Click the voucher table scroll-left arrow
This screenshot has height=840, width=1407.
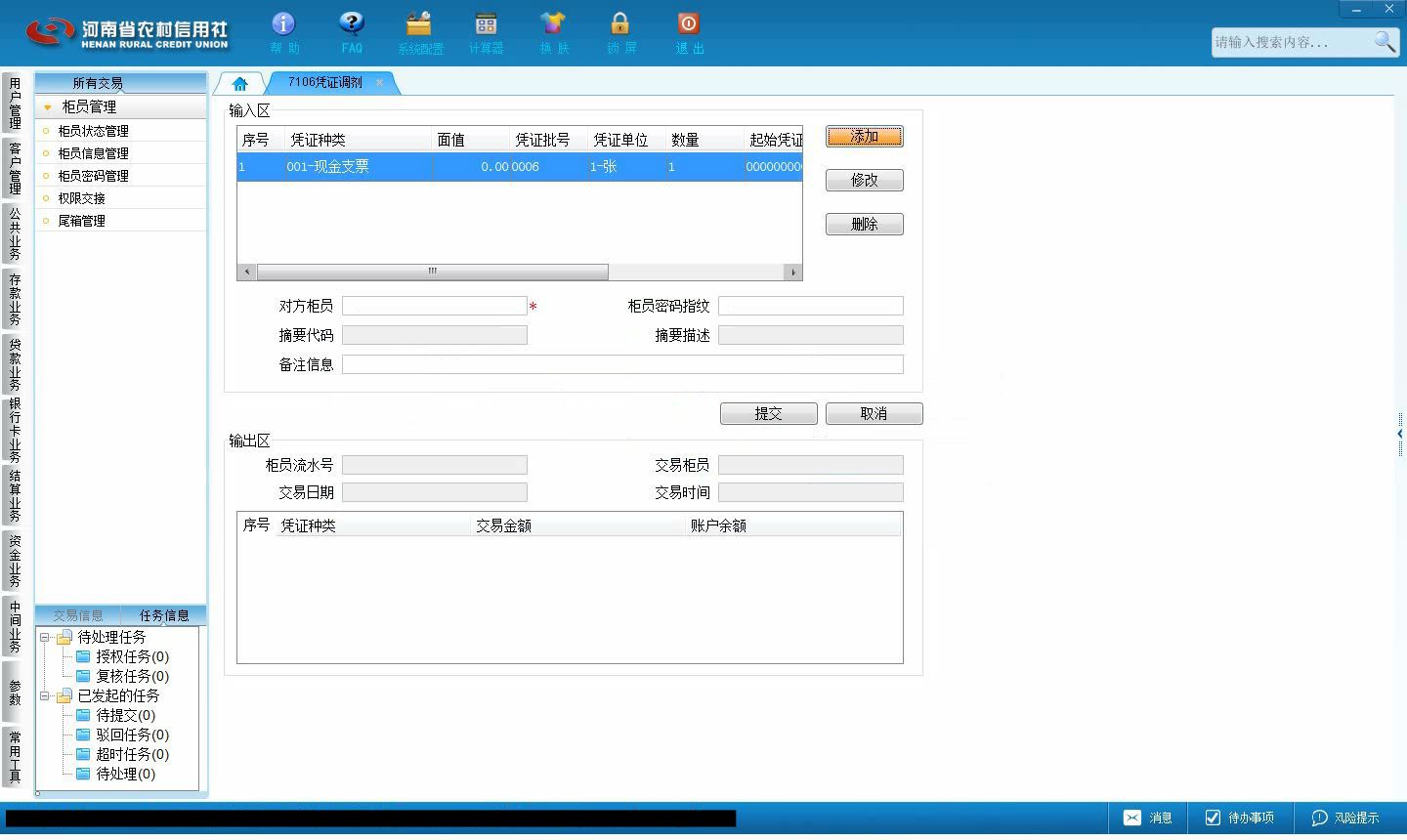coord(247,272)
